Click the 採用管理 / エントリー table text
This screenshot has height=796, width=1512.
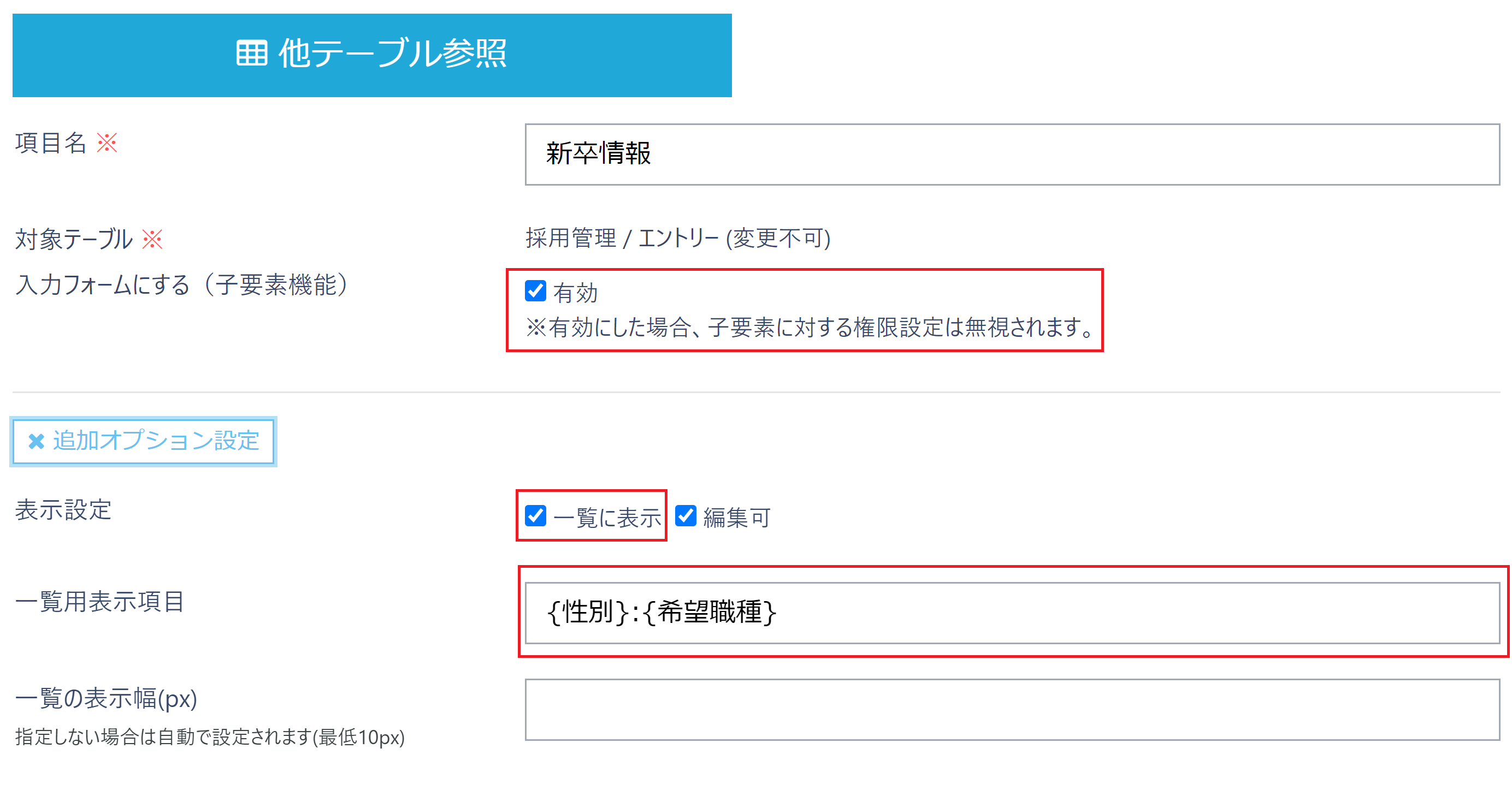[x=677, y=238]
